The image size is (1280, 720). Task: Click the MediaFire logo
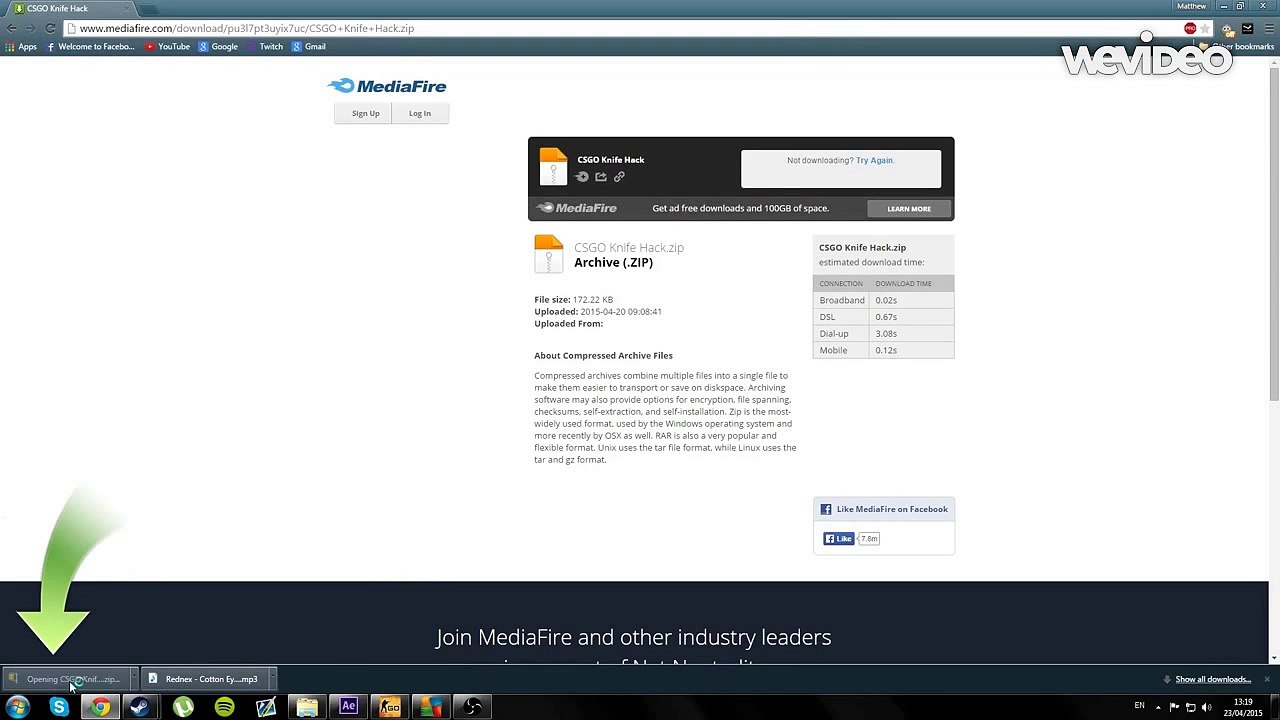tap(387, 86)
